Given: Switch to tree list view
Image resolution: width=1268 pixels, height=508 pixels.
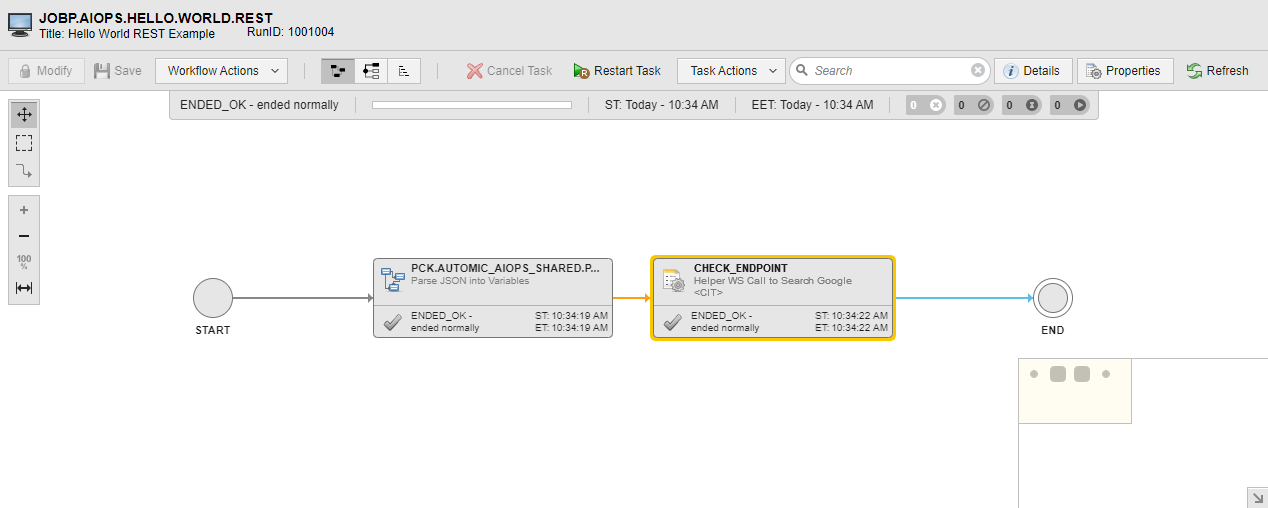Looking at the screenshot, I should coord(371,71).
